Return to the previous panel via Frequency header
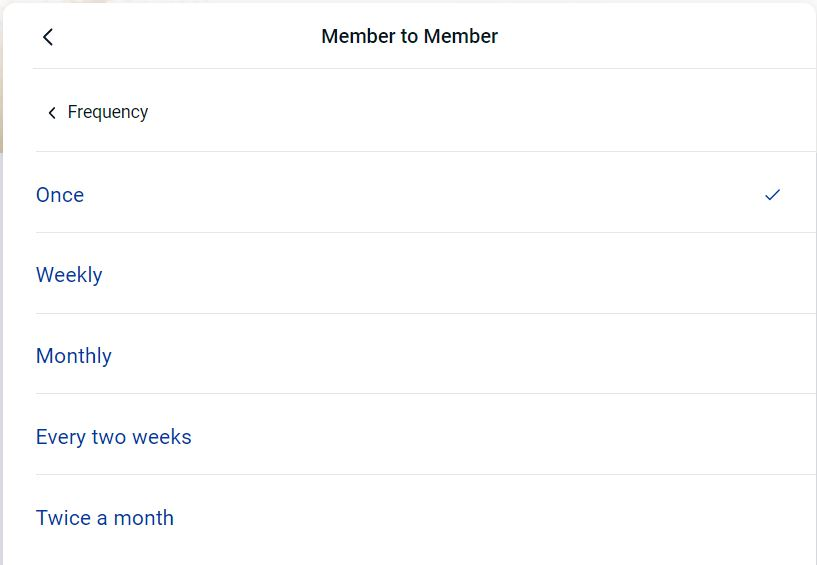 [97, 112]
